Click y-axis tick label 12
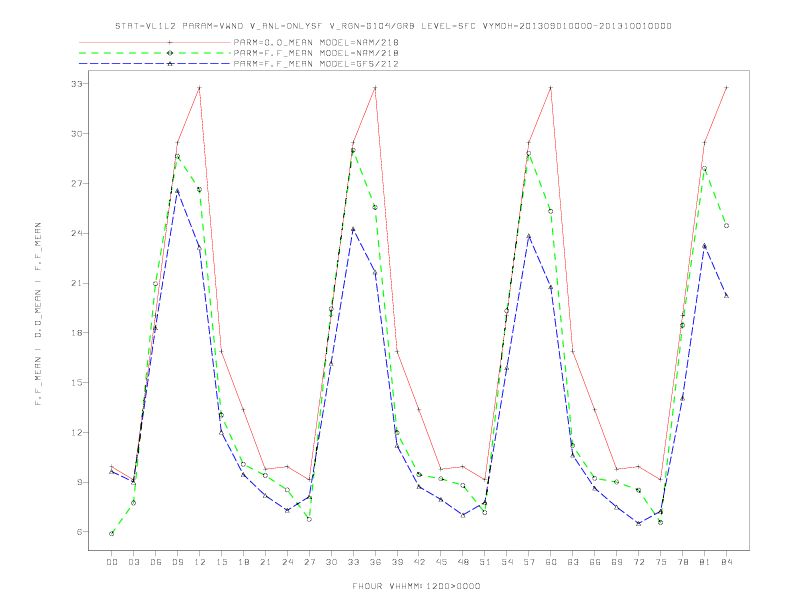The width and height of the screenshot is (792, 612). point(76,433)
